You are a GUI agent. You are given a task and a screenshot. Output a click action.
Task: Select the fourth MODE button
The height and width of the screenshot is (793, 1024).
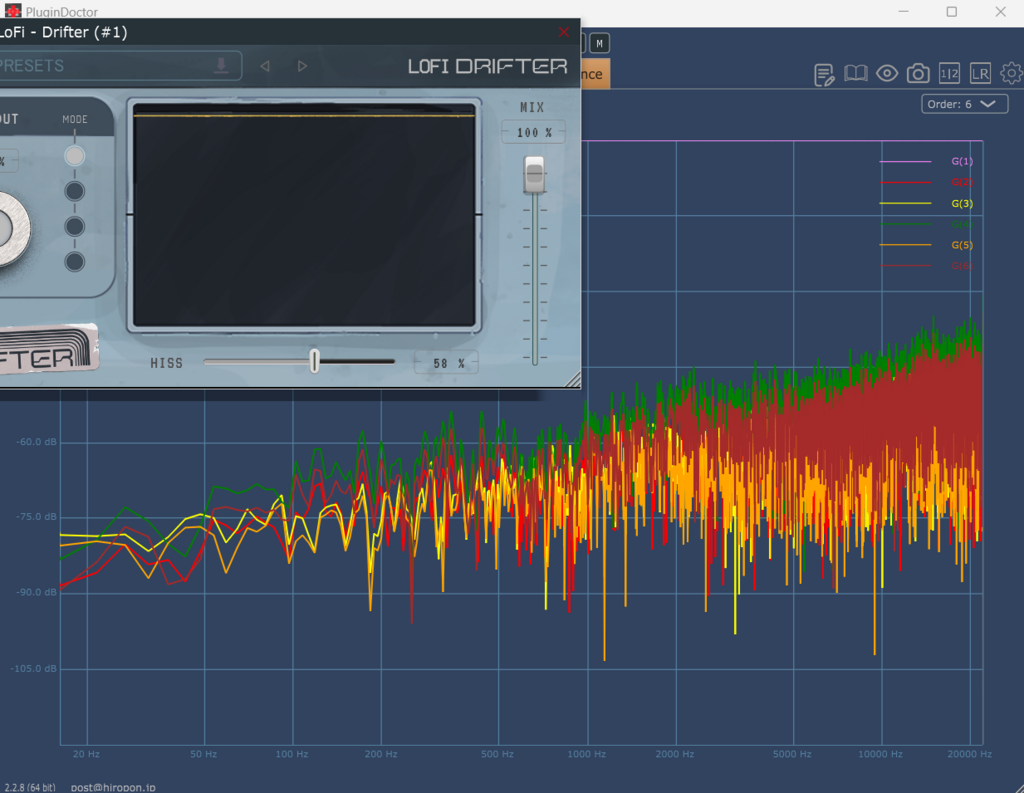[x=74, y=262]
